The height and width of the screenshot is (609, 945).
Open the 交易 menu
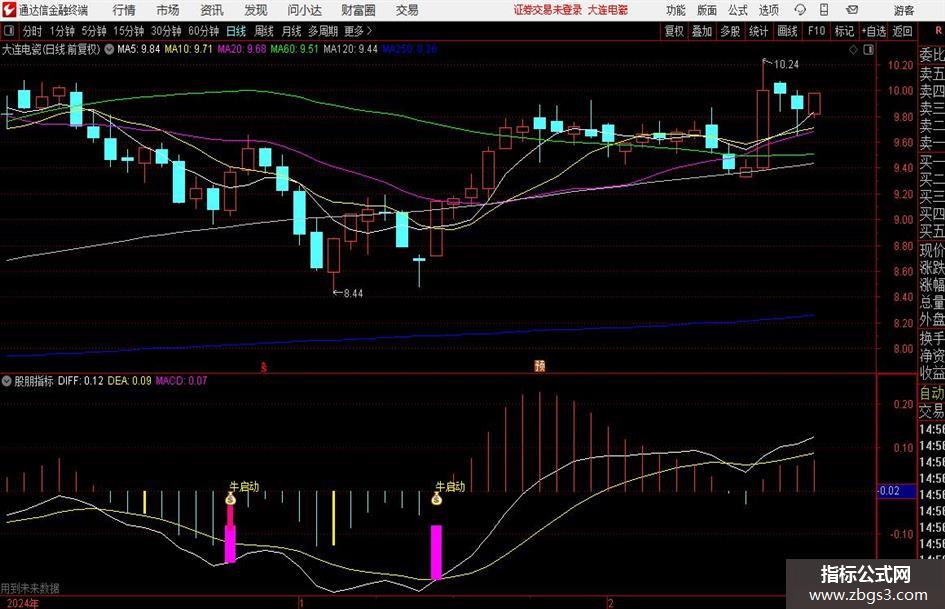407,10
